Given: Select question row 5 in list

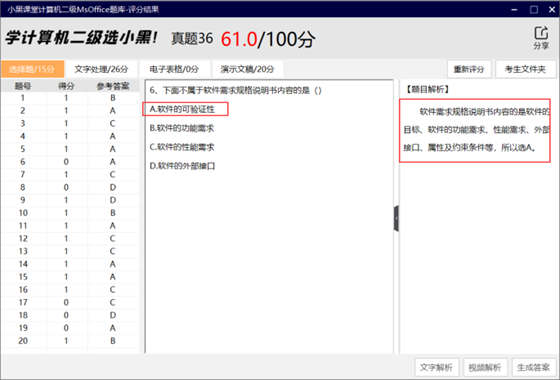Looking at the screenshot, I should click(70, 149).
